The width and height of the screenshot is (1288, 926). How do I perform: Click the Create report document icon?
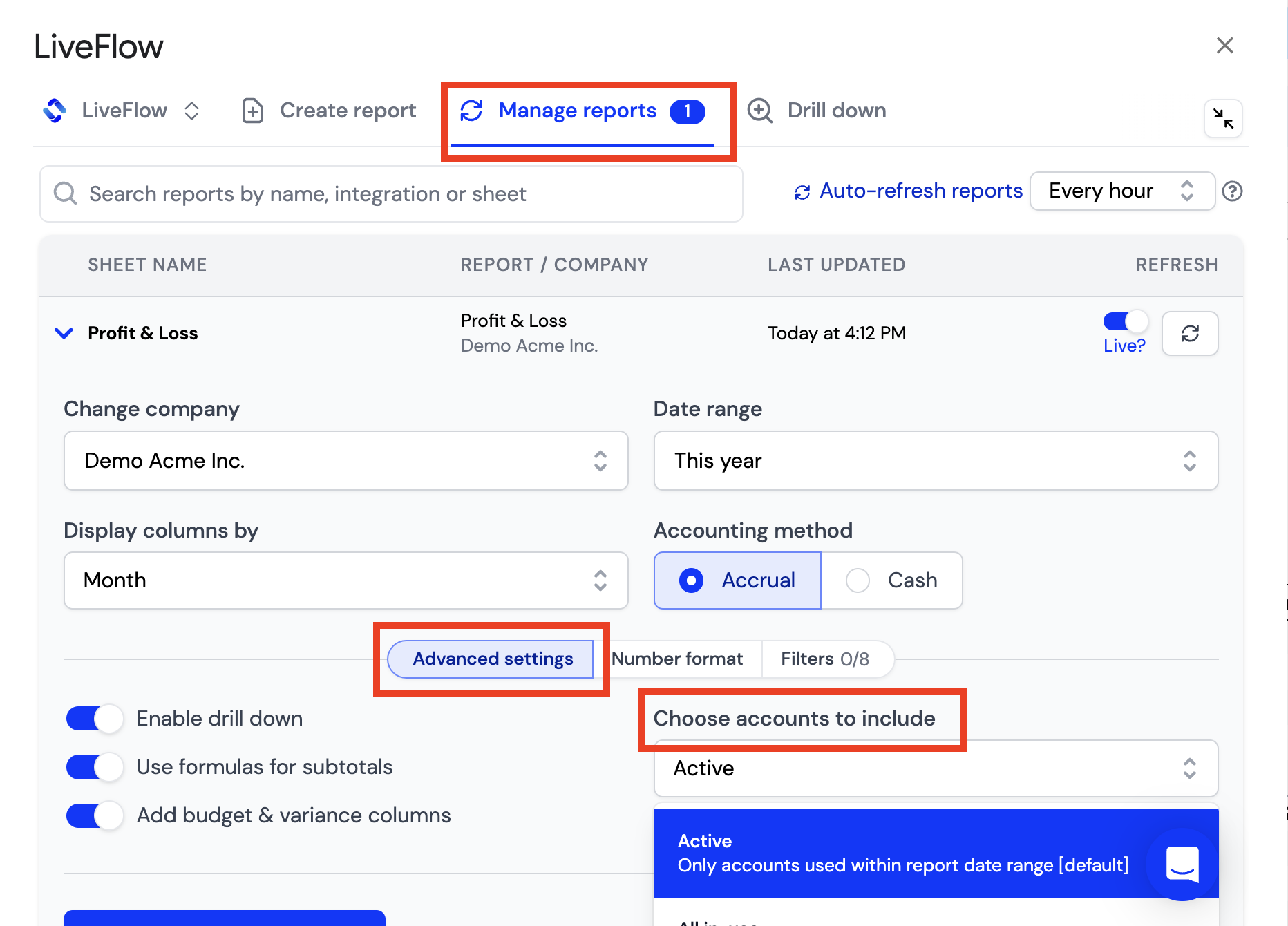pyautogui.click(x=253, y=111)
